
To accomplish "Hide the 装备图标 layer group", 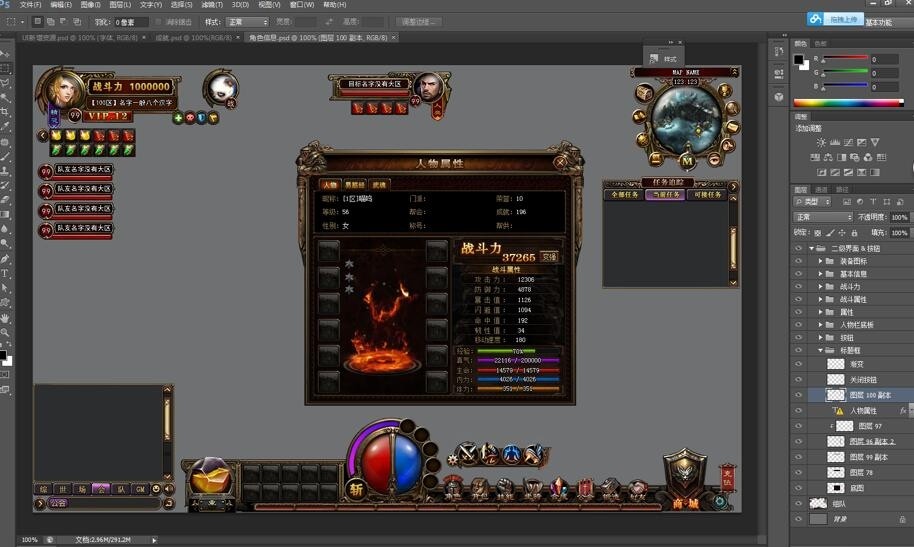I will click(799, 261).
